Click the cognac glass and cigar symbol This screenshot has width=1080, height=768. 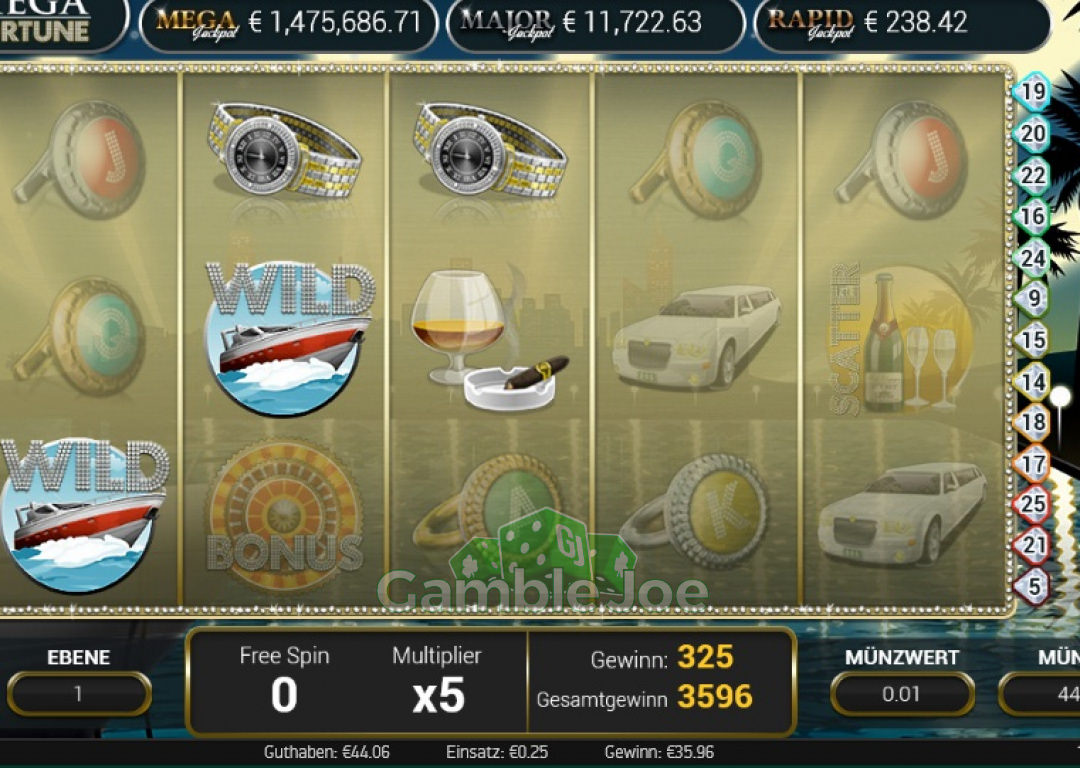pos(489,340)
